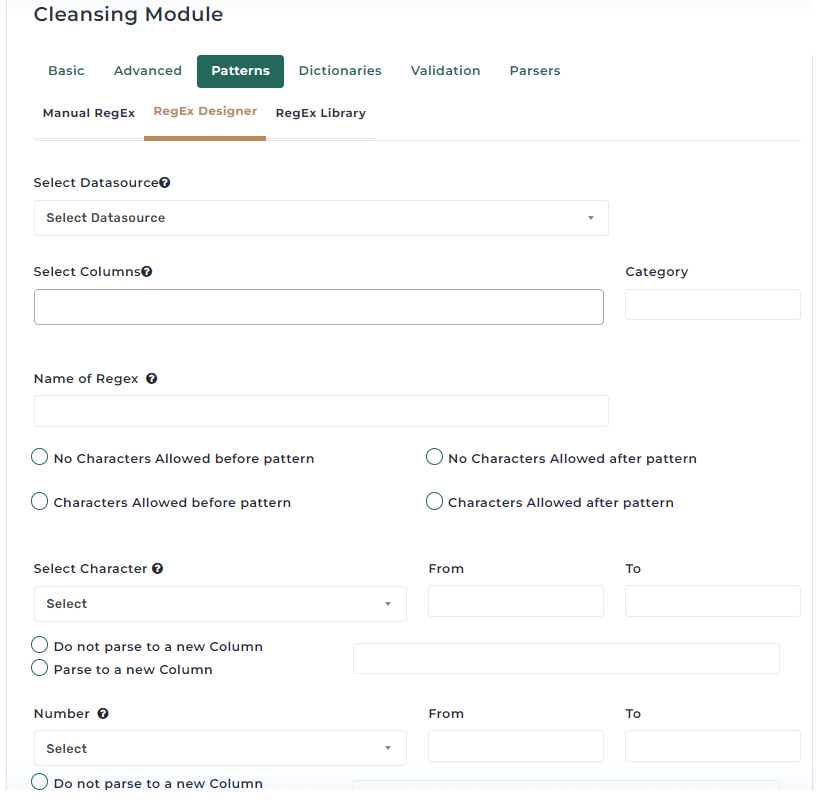819x802 pixels.
Task: Select No Characters Allowed after pattern
Action: (434, 457)
